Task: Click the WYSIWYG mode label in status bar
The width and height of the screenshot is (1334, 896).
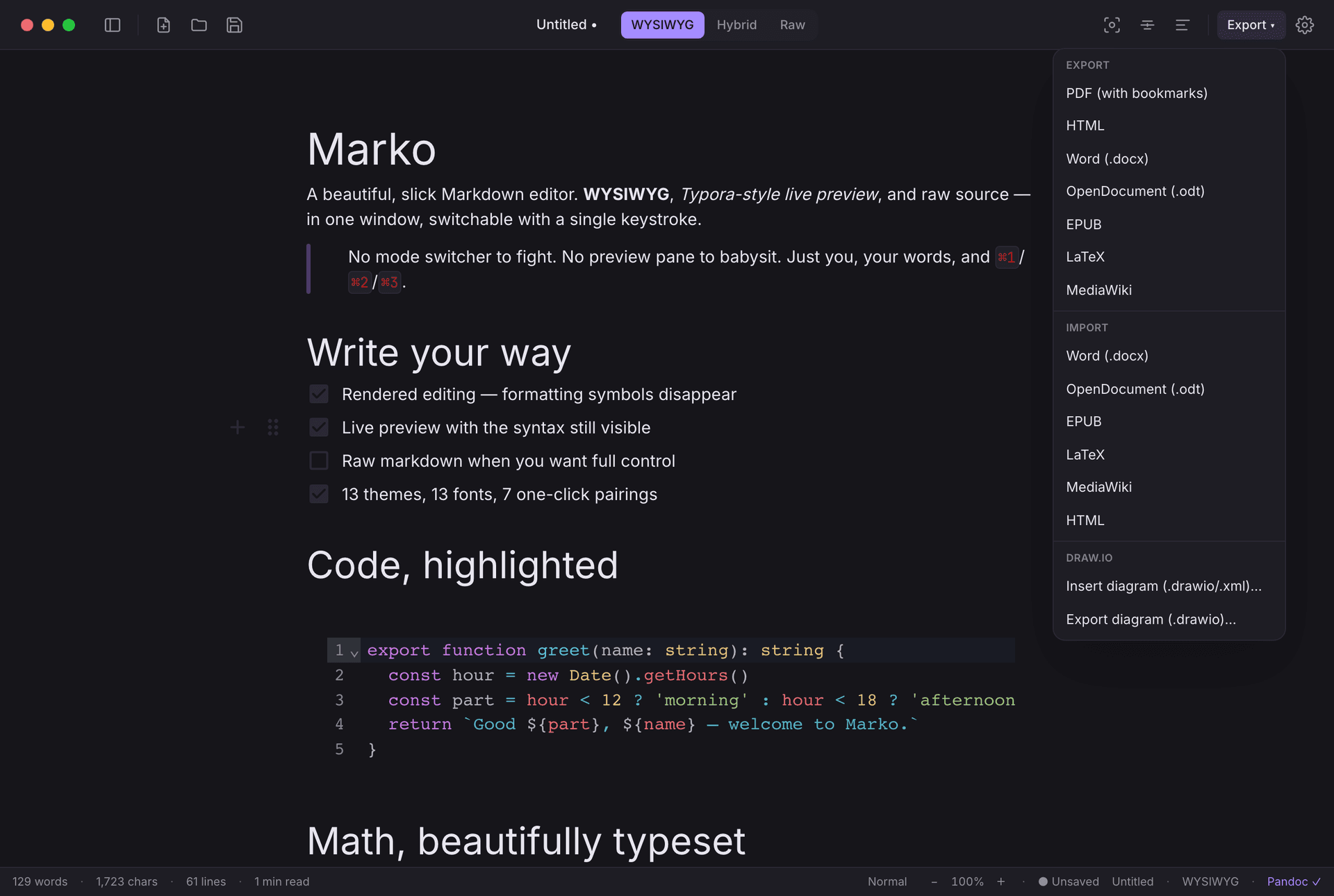Action: [x=1210, y=881]
